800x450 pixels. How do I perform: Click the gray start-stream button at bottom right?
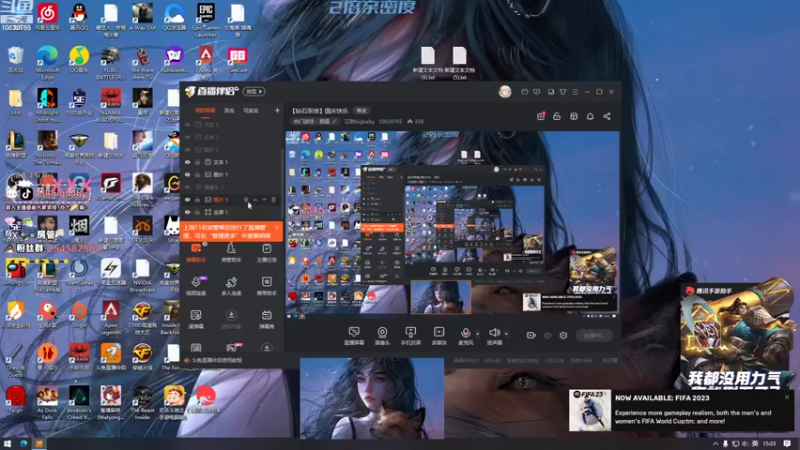(x=594, y=335)
